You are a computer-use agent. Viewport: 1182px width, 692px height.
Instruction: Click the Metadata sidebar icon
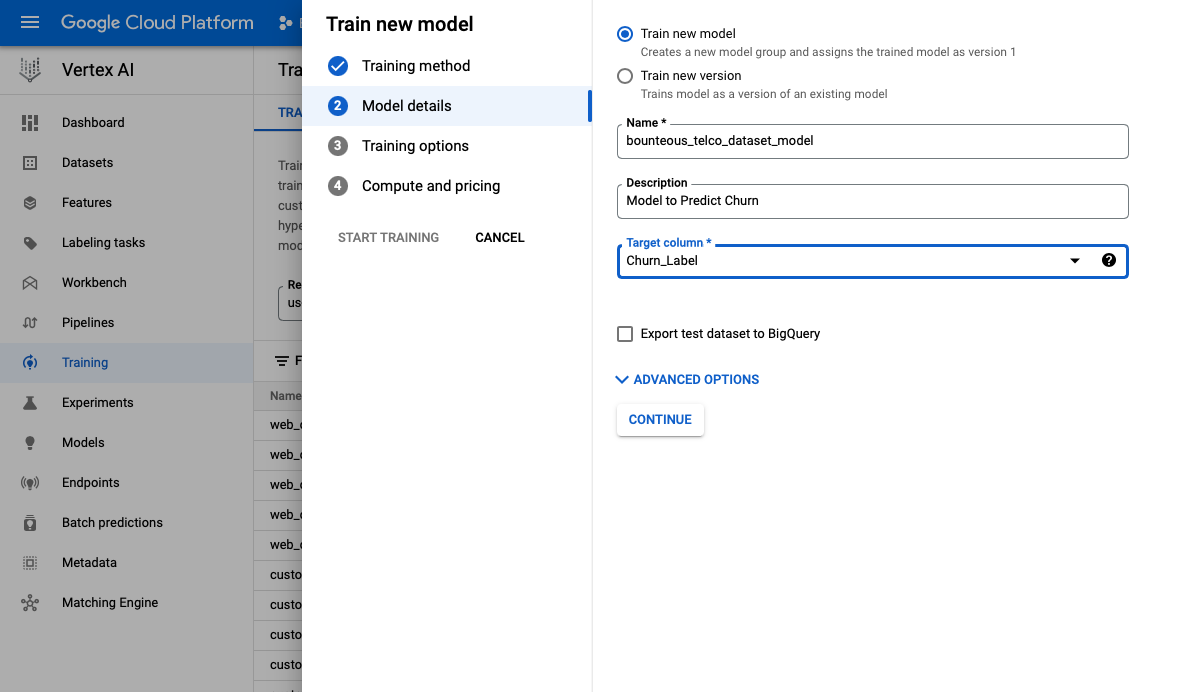coord(30,562)
